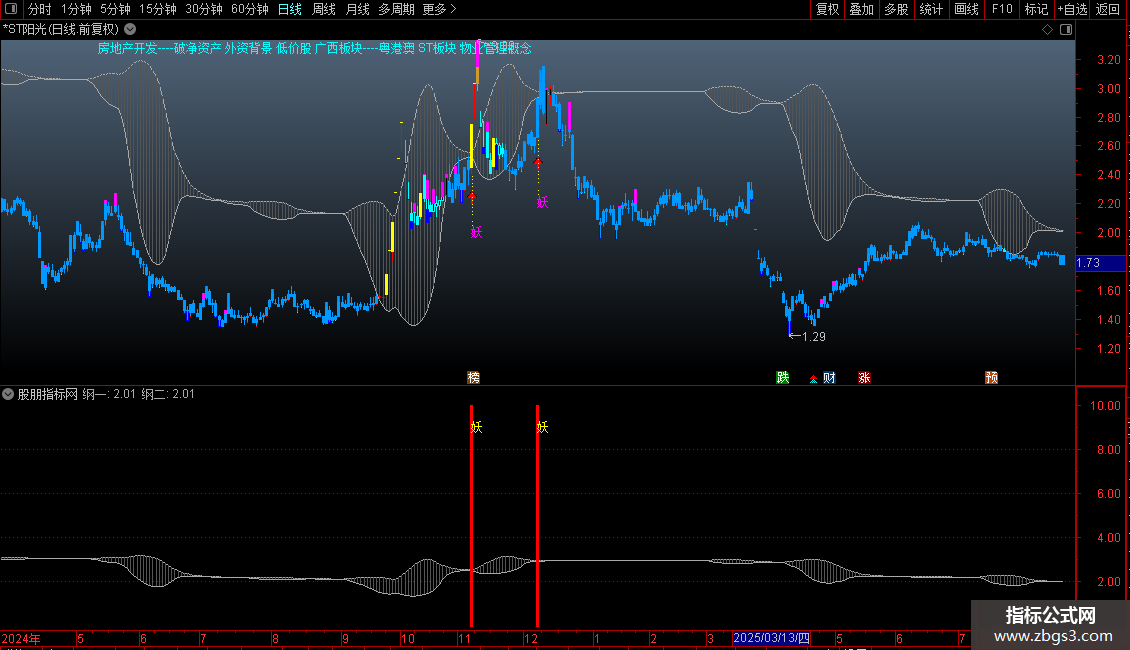This screenshot has height=650, width=1130.
Task: Expand the 更多 periods menu
Action: coord(439,9)
